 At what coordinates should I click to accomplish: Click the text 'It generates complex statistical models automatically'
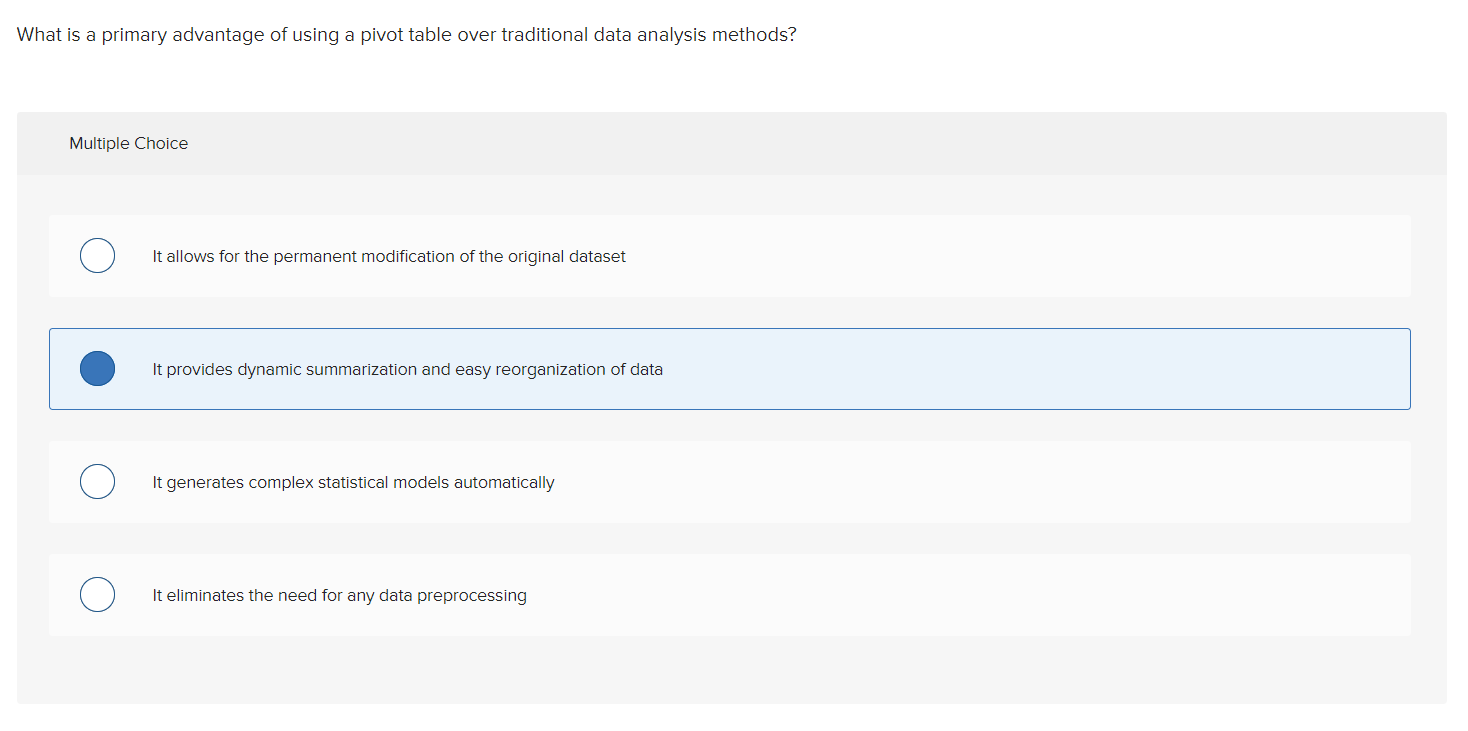(353, 483)
